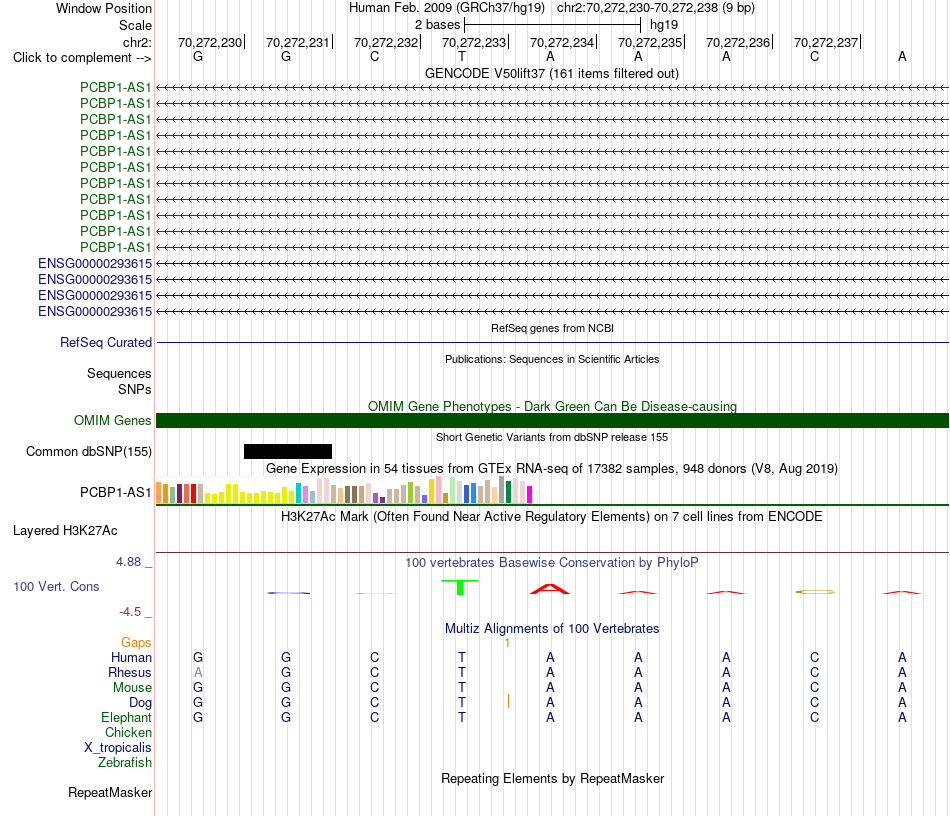Open the OMIM Gene Phenotypes track title
950x816 pixels.
(x=552, y=406)
